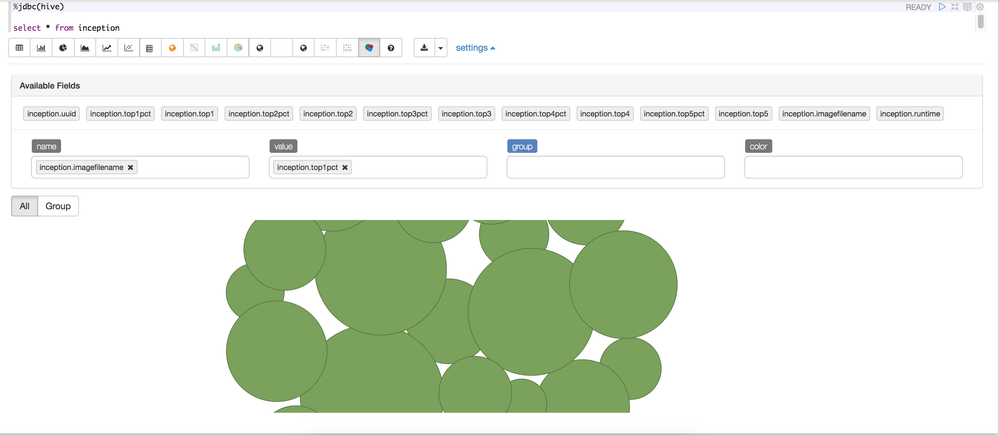Pick the inception.top3pct available field
The height and width of the screenshot is (436, 999).
pyautogui.click(x=398, y=114)
